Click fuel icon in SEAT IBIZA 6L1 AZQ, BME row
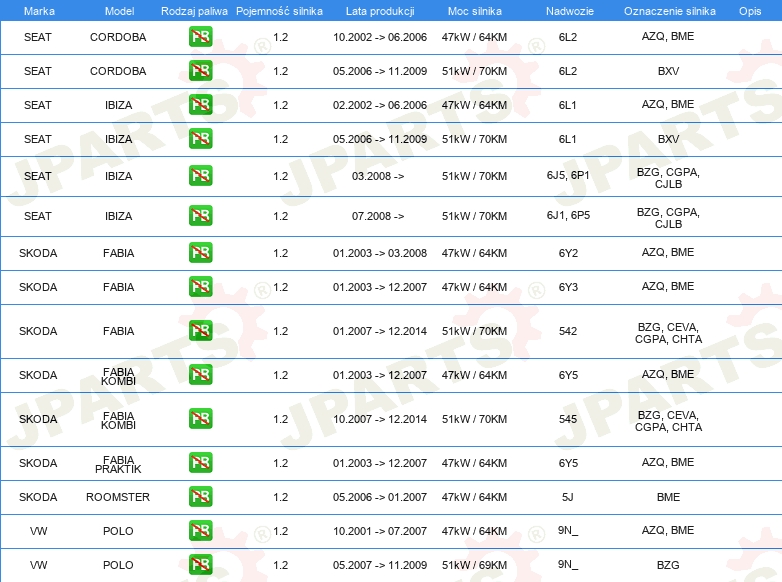The width and height of the screenshot is (782, 582). click(200, 105)
